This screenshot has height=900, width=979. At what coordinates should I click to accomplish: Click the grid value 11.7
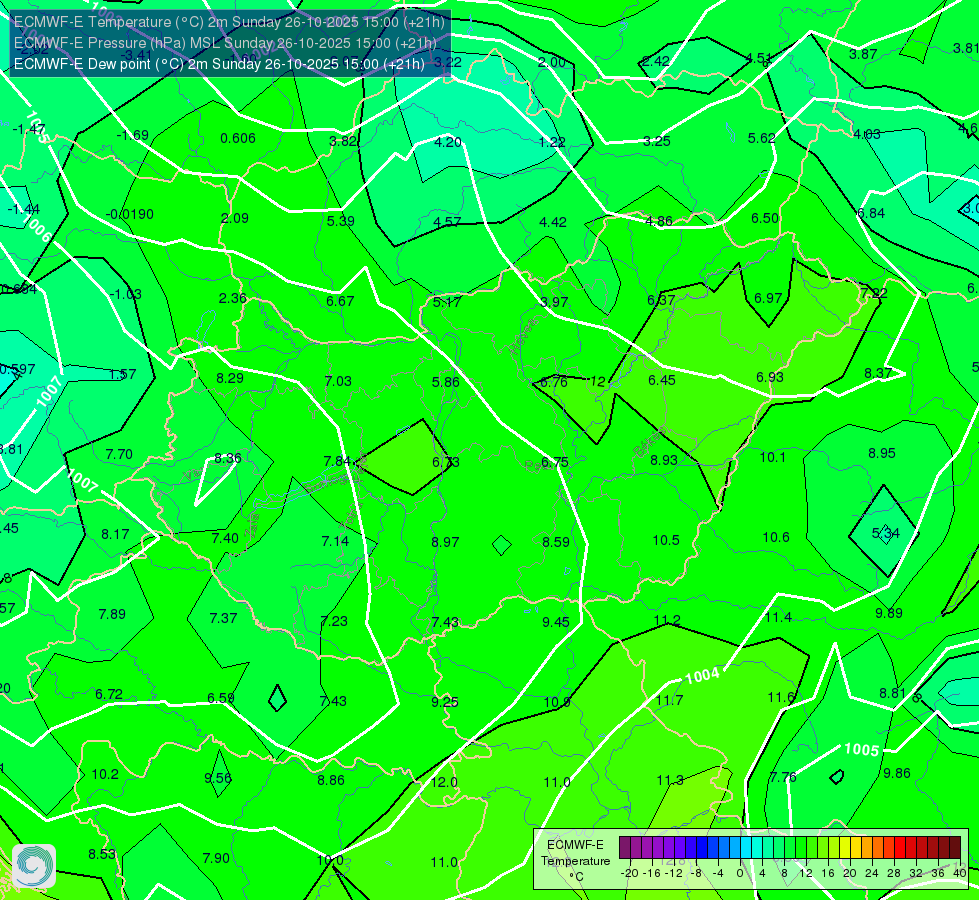coord(669,700)
